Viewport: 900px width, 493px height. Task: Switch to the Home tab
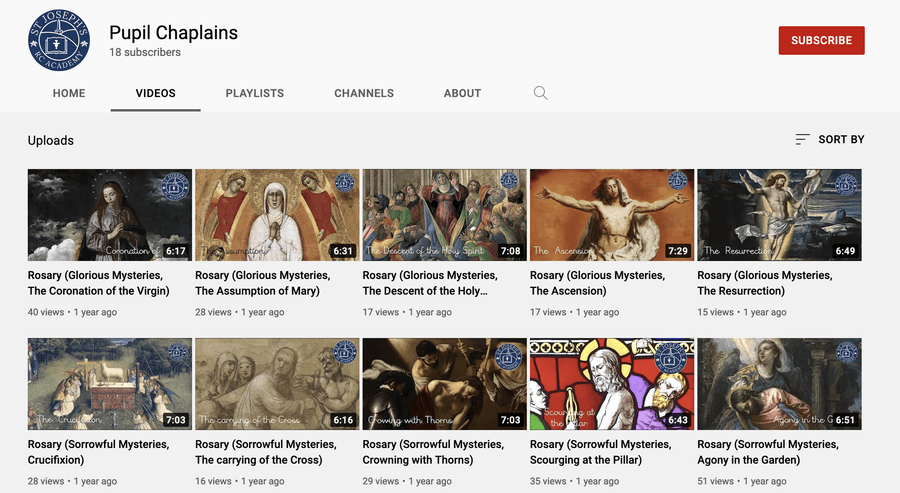(69, 93)
